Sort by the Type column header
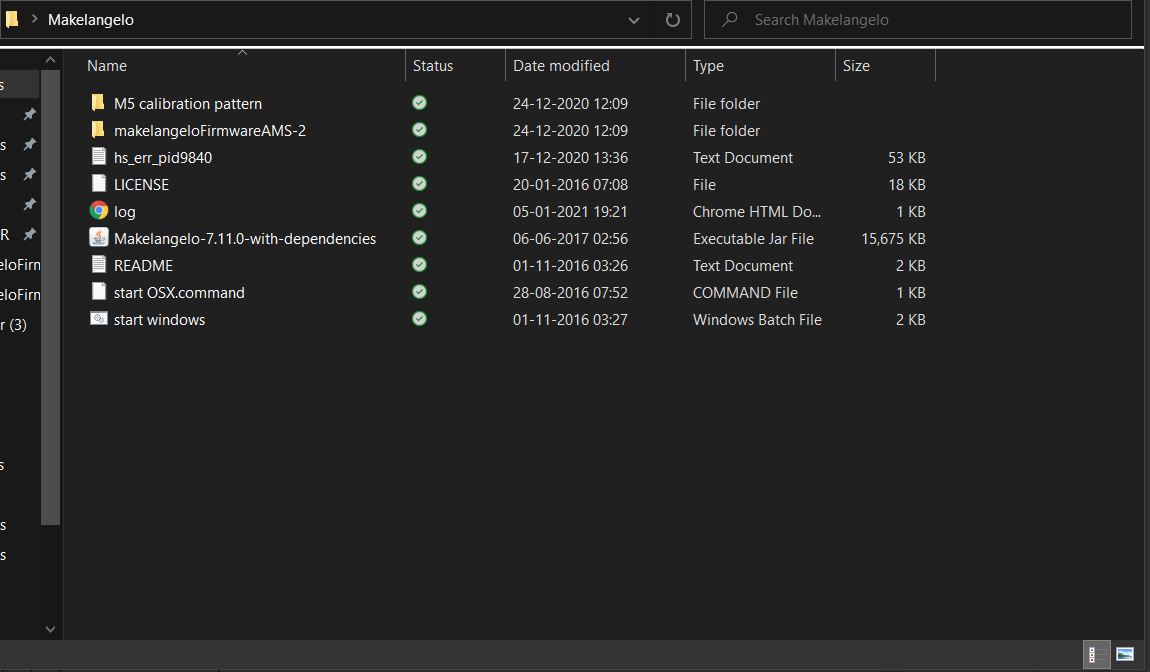 pos(708,66)
